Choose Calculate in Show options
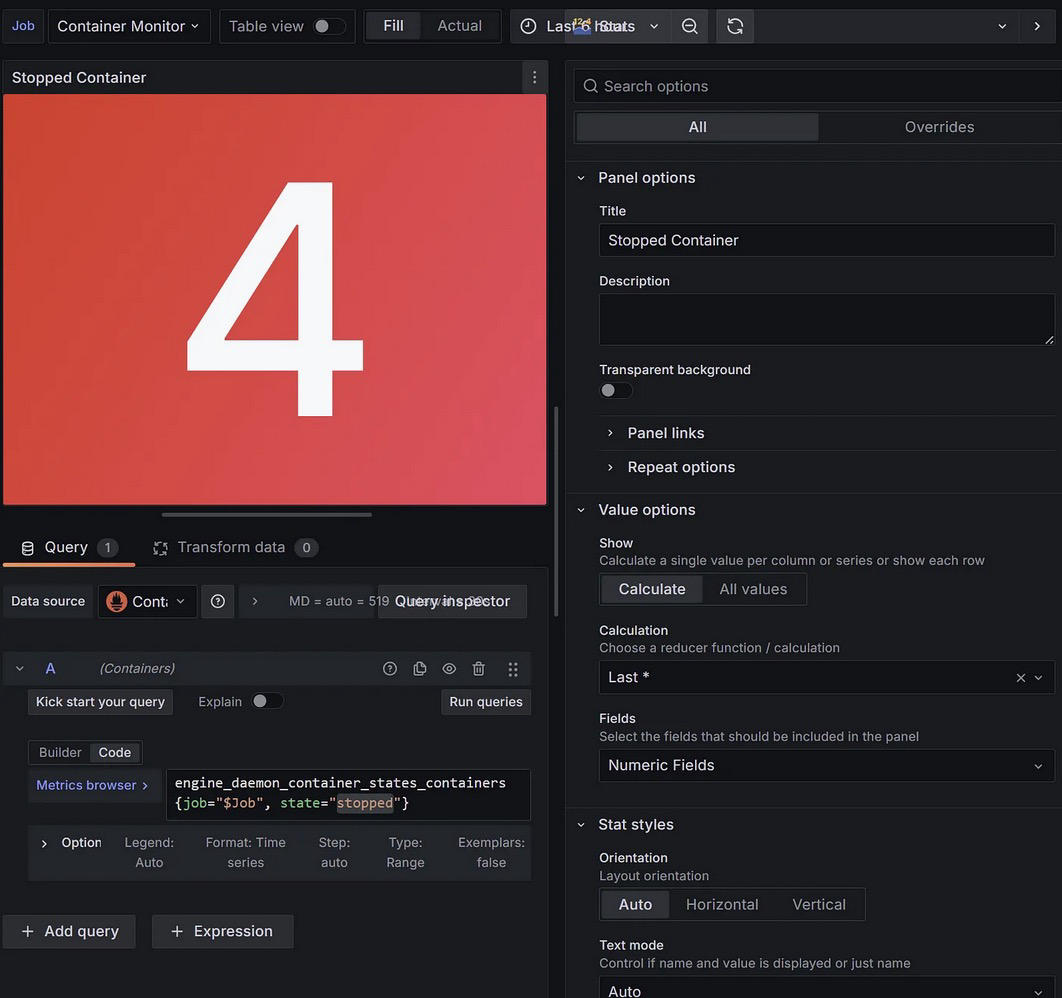The height and width of the screenshot is (998, 1062). pyautogui.click(x=652, y=589)
